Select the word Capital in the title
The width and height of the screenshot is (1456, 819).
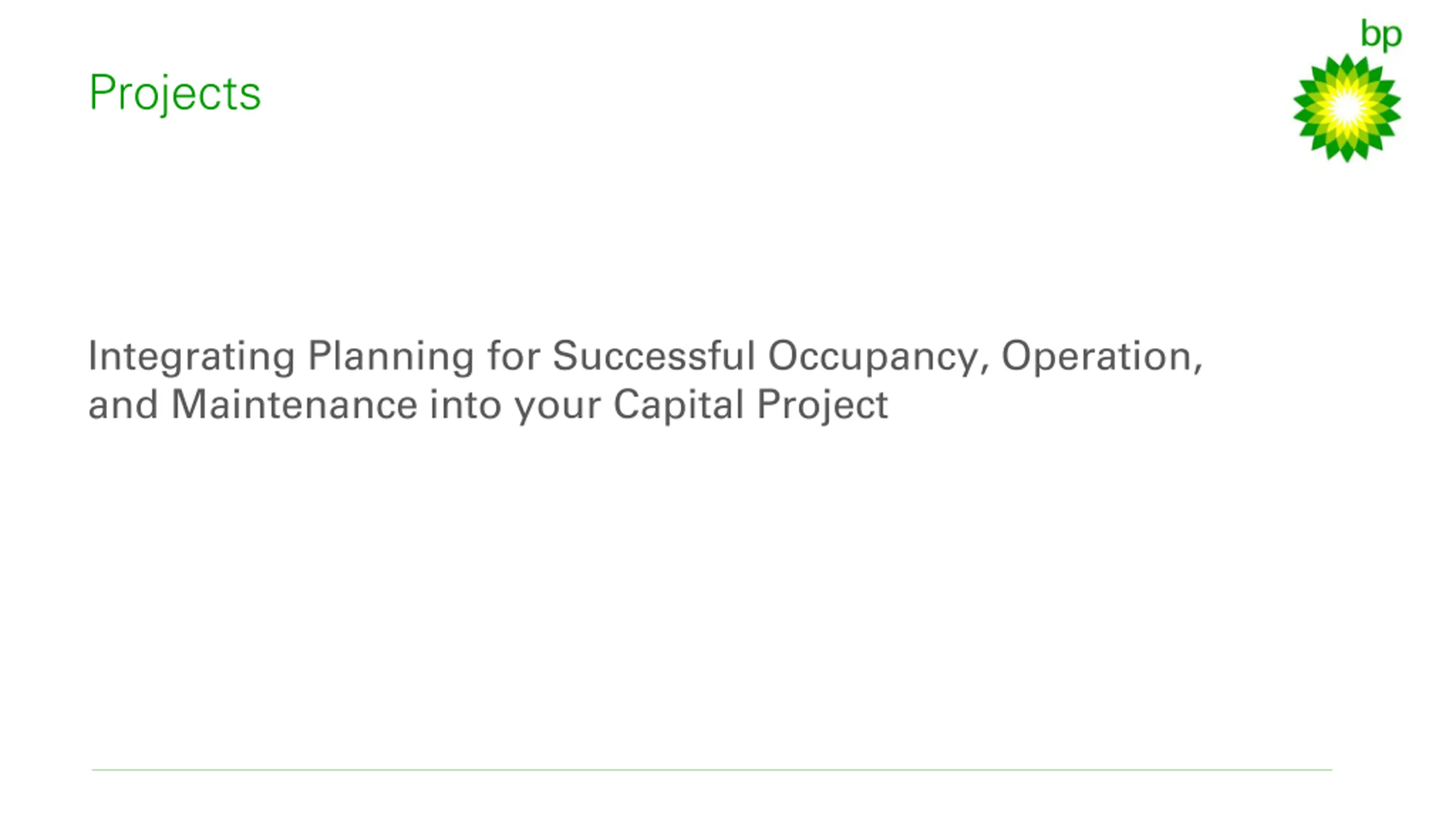[679, 406]
